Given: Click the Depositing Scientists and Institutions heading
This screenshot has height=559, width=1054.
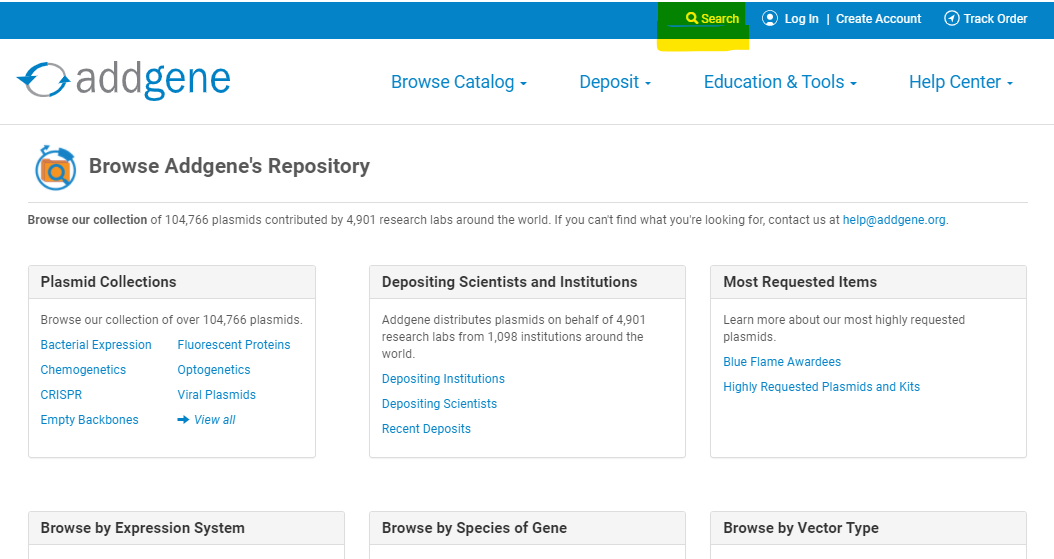Looking at the screenshot, I should pyautogui.click(x=510, y=282).
